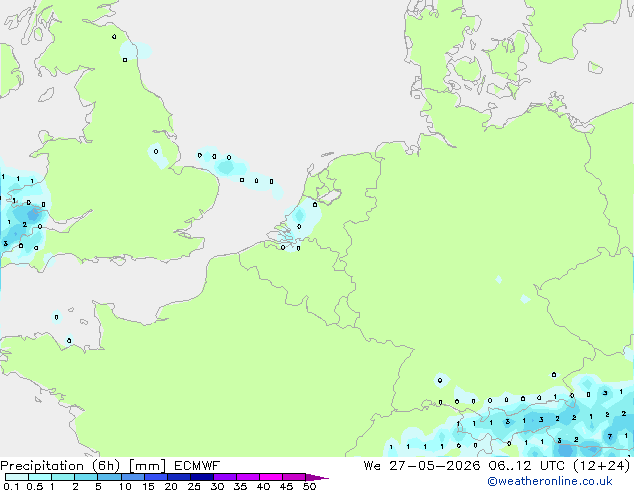
Task: Click the 1–2 mm legend color swatch
Action: pos(63,477)
